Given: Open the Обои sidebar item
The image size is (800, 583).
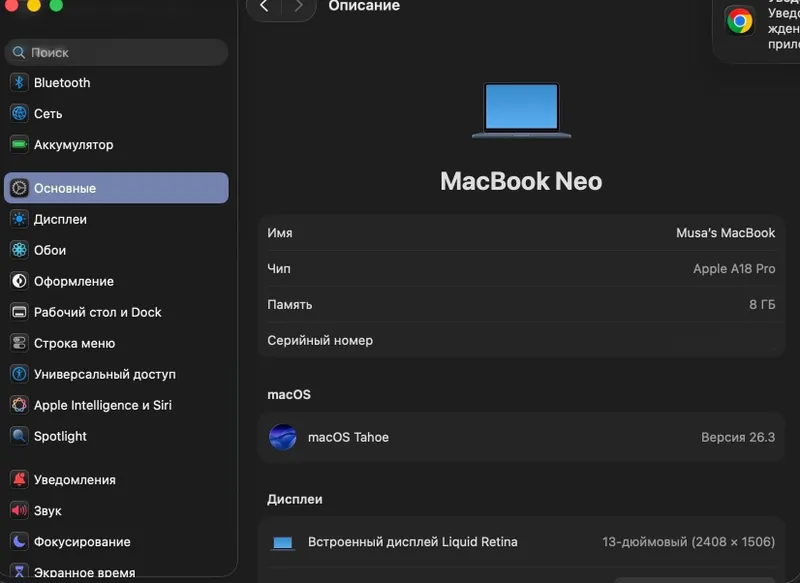Looking at the screenshot, I should 116,250.
